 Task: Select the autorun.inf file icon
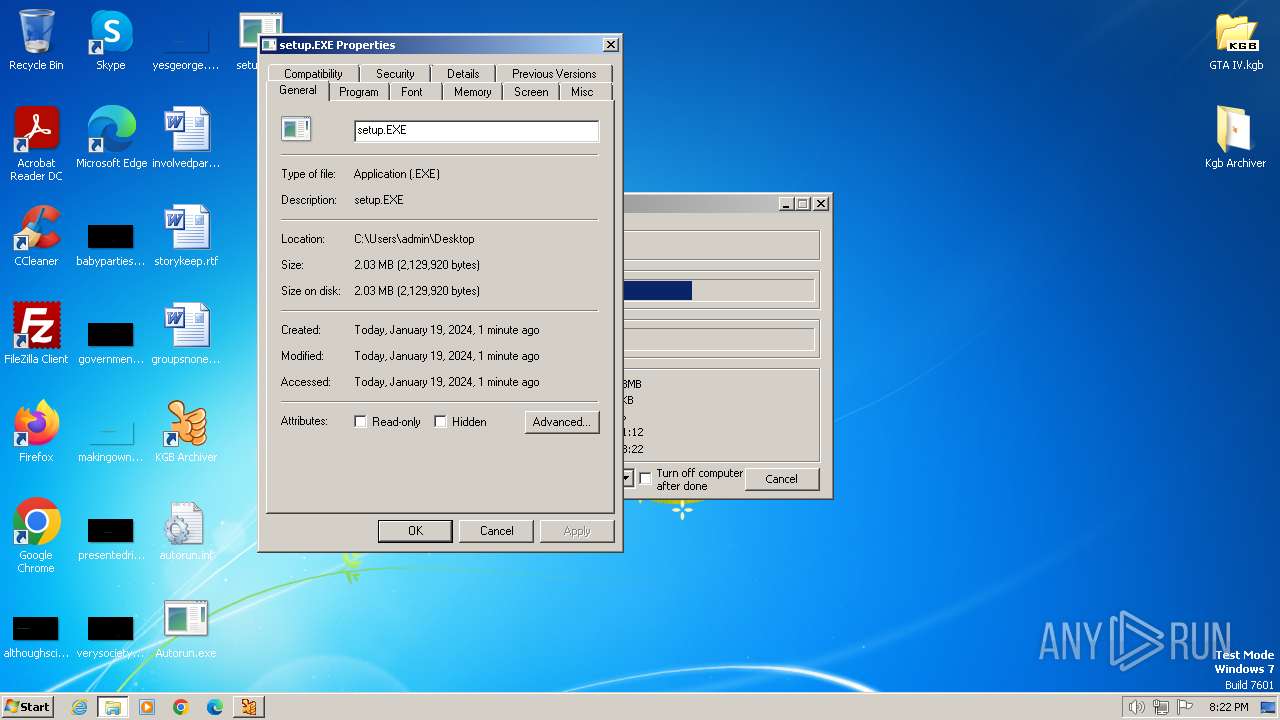186,530
